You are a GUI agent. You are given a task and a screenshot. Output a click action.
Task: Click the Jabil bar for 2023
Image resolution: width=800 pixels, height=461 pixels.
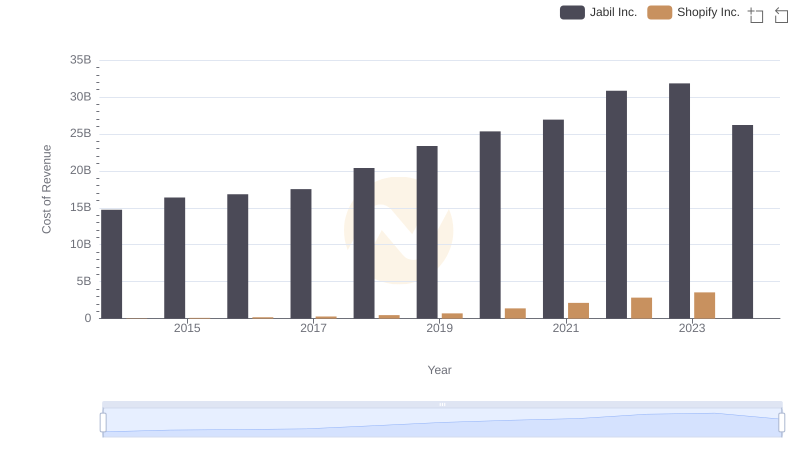point(680,201)
